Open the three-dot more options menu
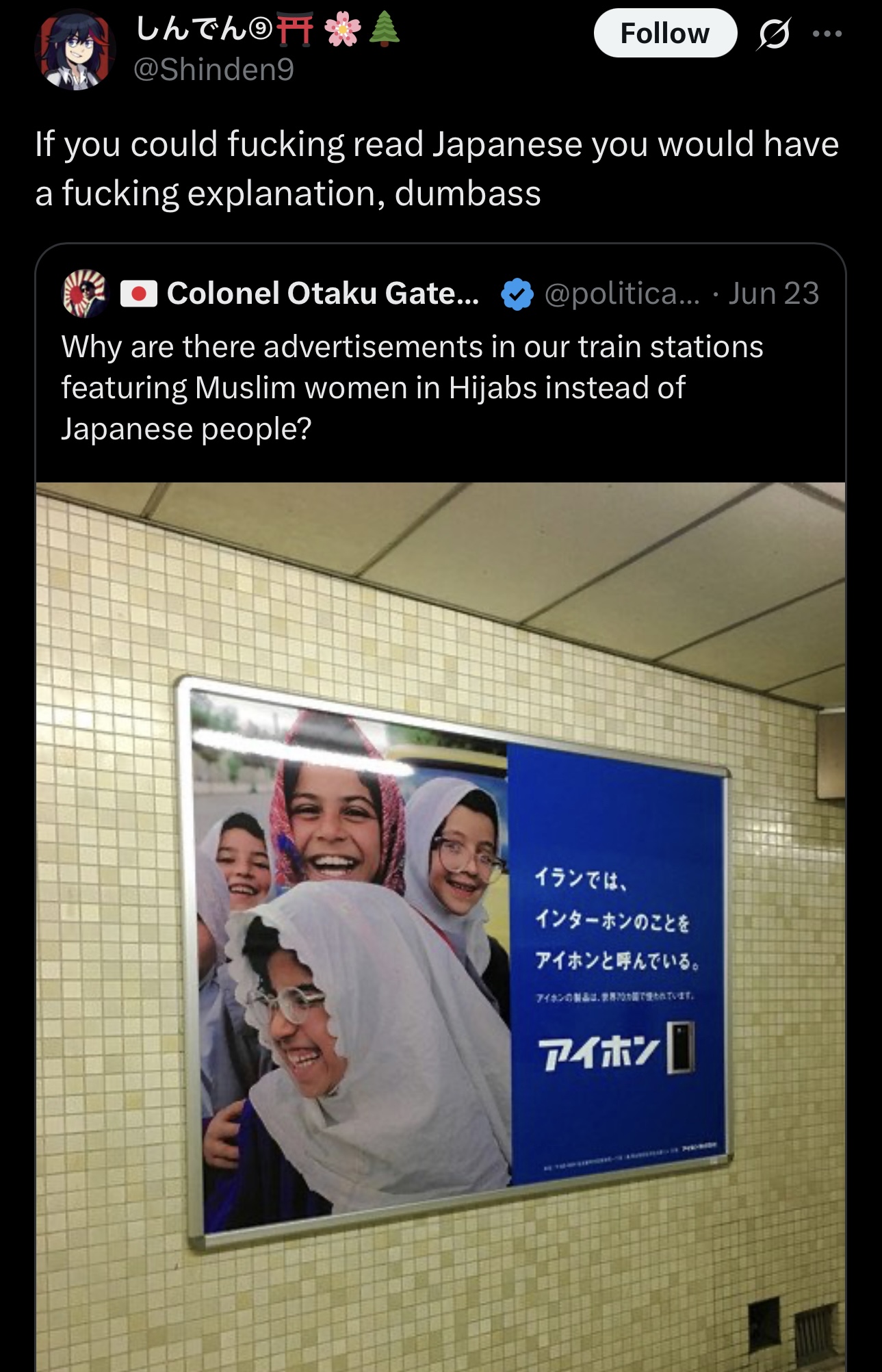Viewport: 882px width, 1372px height. click(x=827, y=34)
